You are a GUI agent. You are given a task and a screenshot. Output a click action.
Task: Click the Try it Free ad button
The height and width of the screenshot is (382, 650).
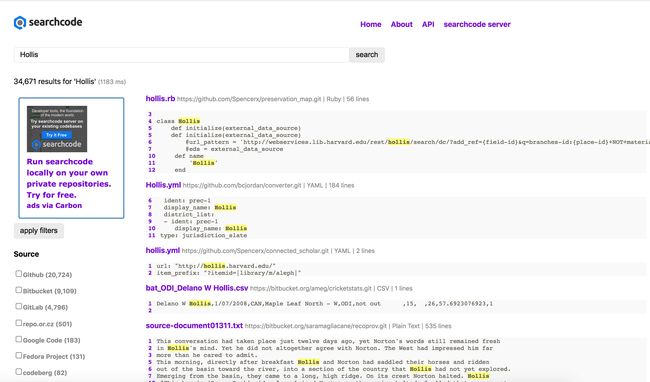[57, 135]
